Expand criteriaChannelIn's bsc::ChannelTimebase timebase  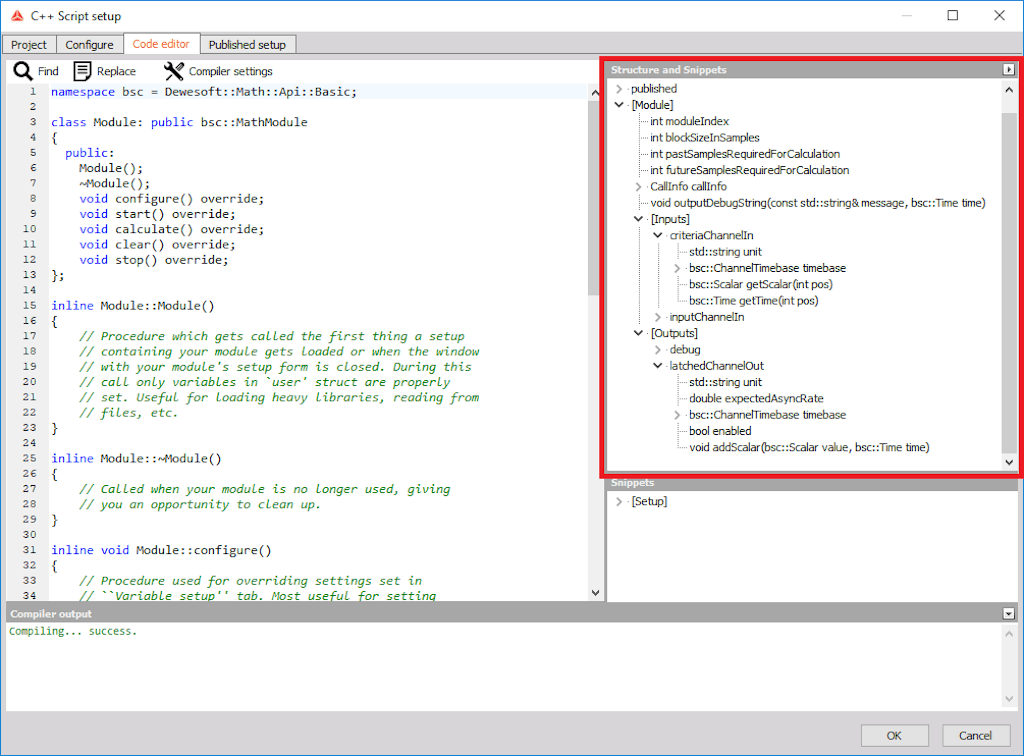click(x=677, y=268)
